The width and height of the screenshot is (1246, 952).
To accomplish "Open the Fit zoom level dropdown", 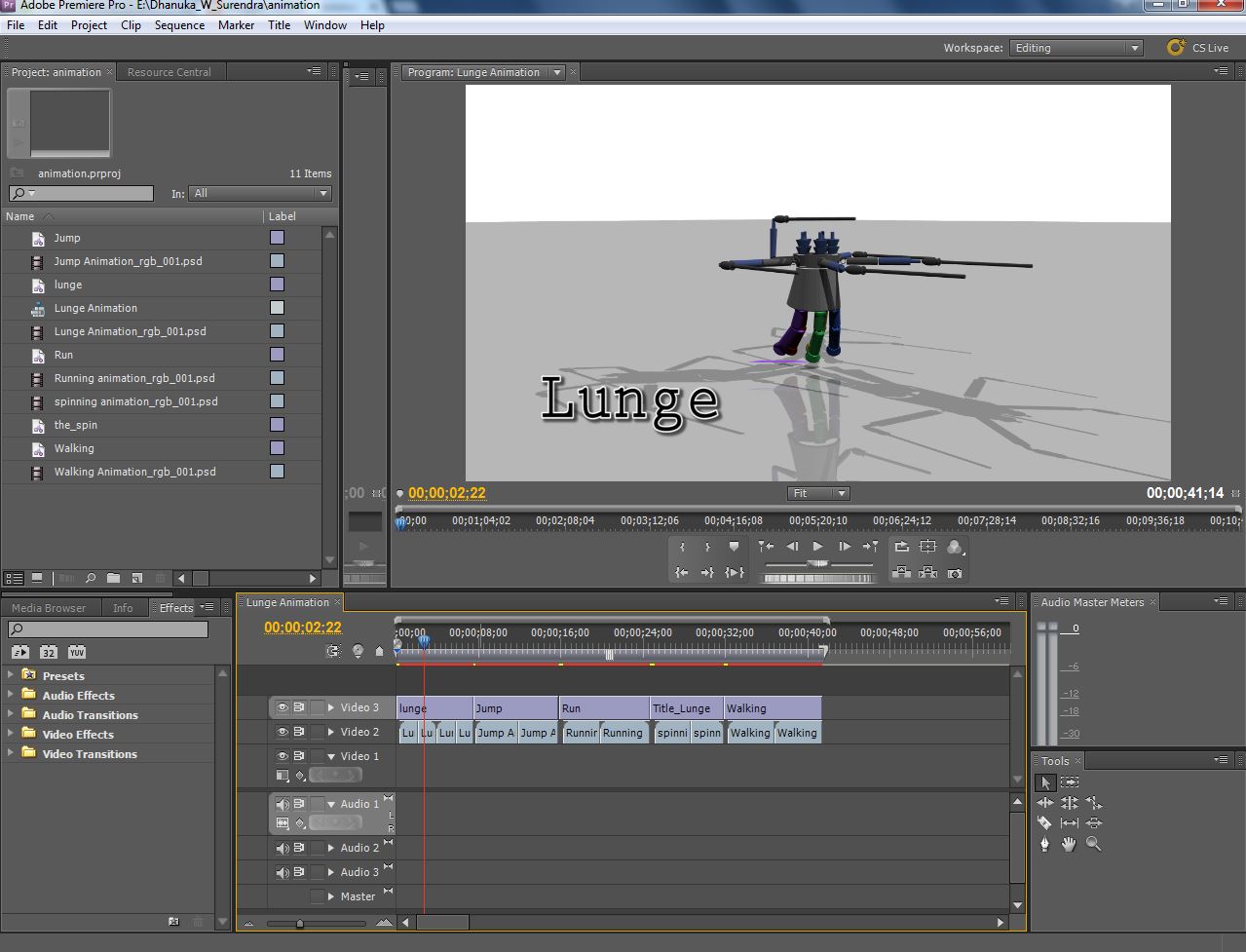I will tap(817, 493).
